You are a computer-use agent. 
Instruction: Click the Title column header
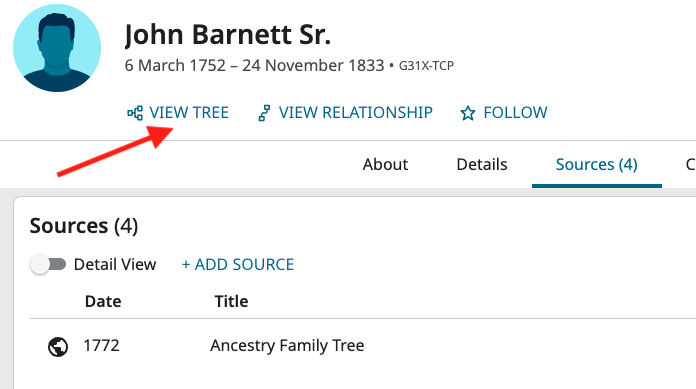231,302
